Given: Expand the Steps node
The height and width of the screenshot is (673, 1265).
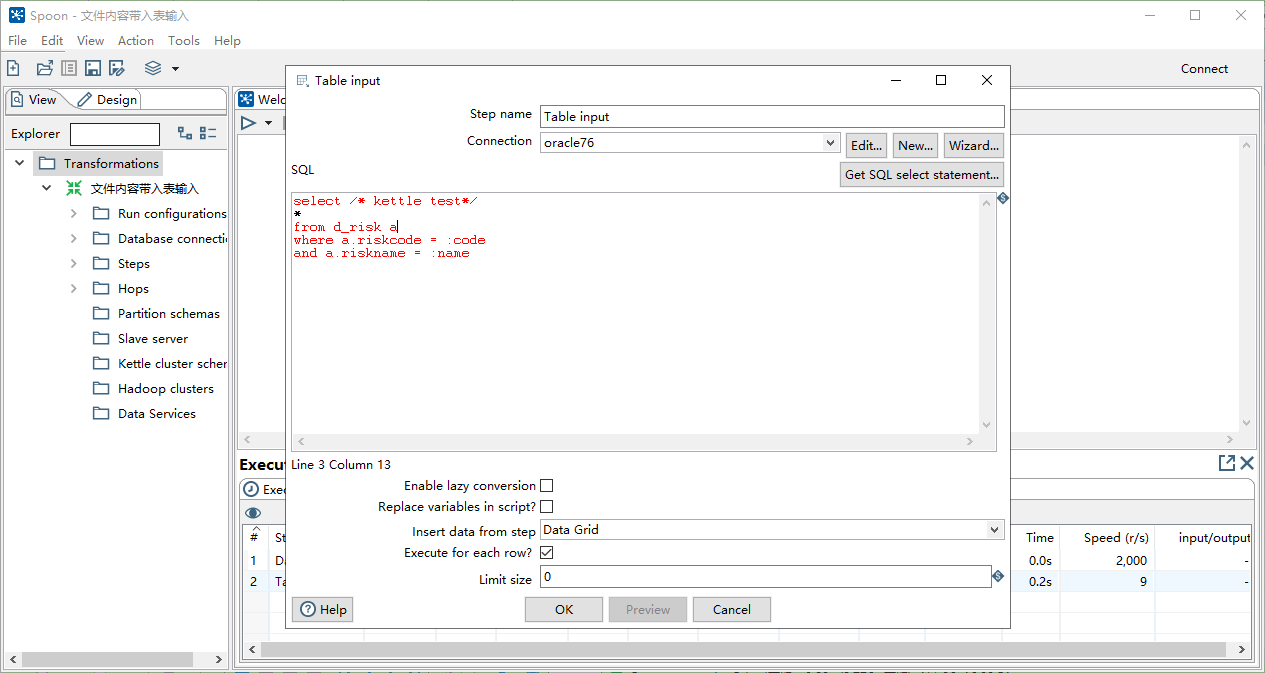Looking at the screenshot, I should 73,263.
